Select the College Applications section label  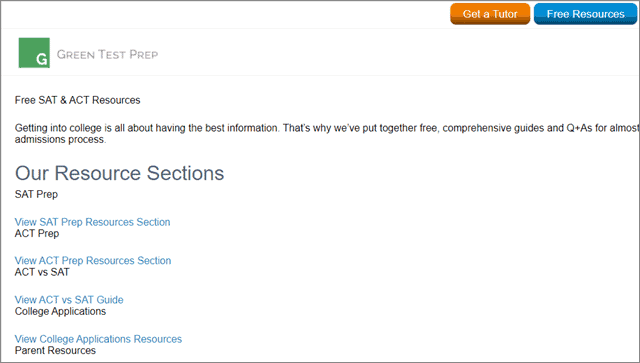point(60,311)
